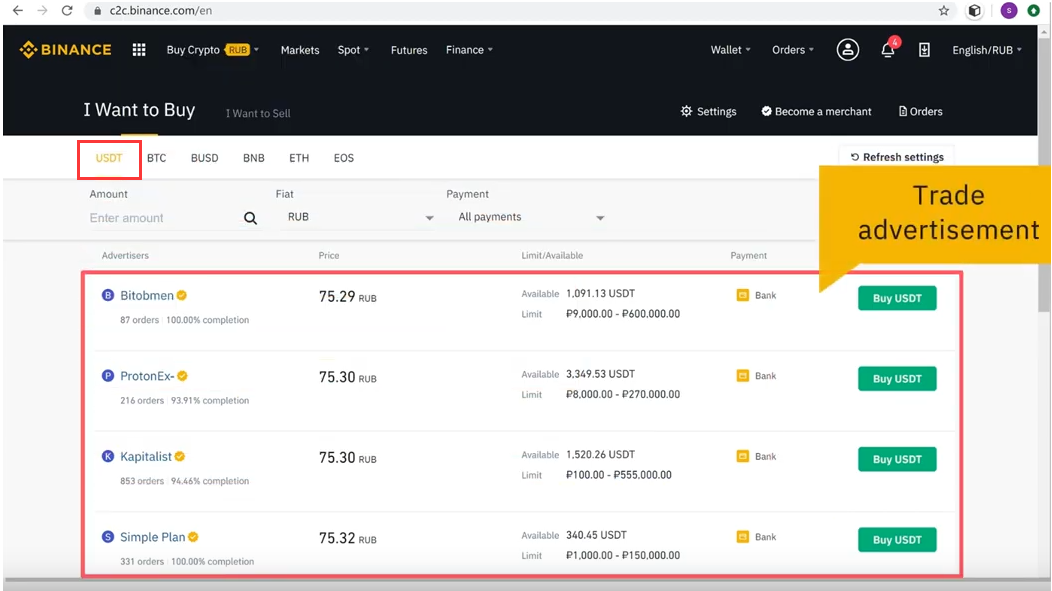The width and height of the screenshot is (1052, 591).
Task: Click the Enter amount input field
Action: (x=163, y=218)
